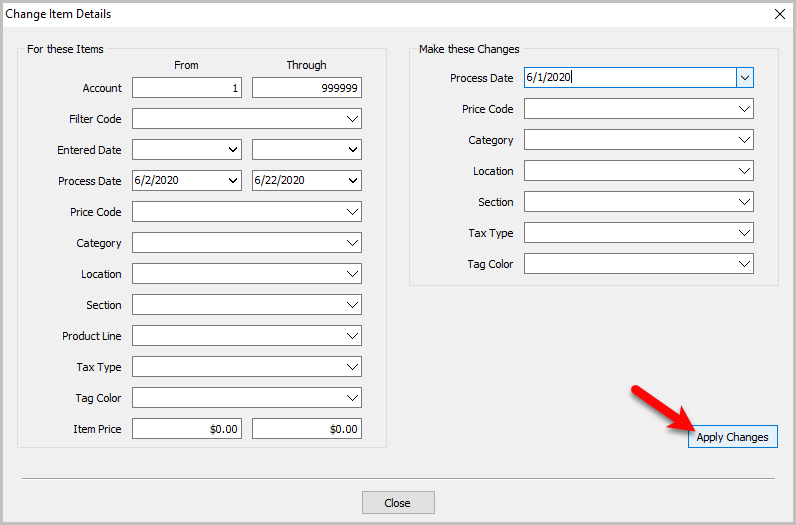Open the Section dropdown under Make these Changes
Screen dimensions: 796x525
click(x=639, y=202)
